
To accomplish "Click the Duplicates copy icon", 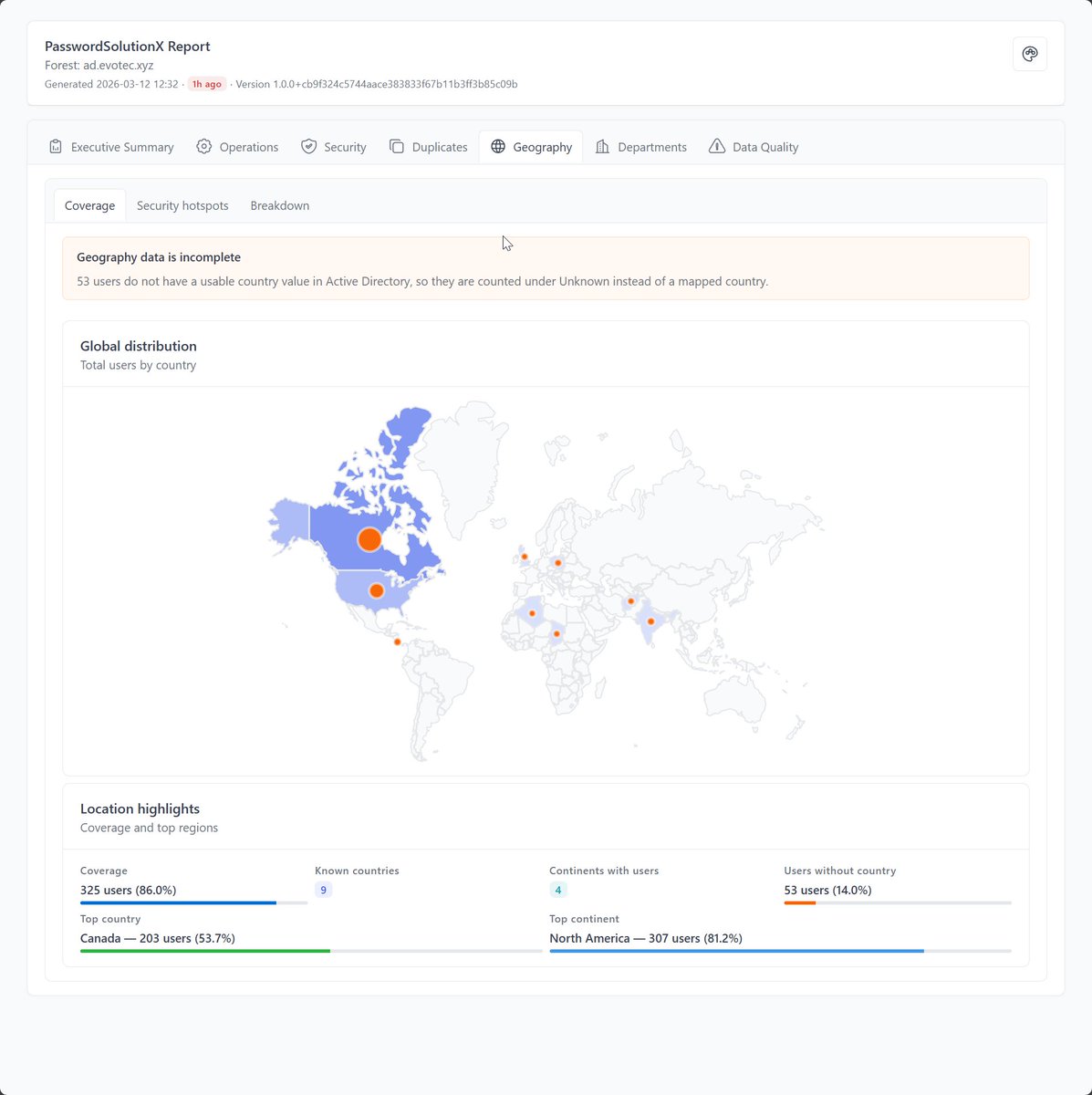I will tap(397, 147).
